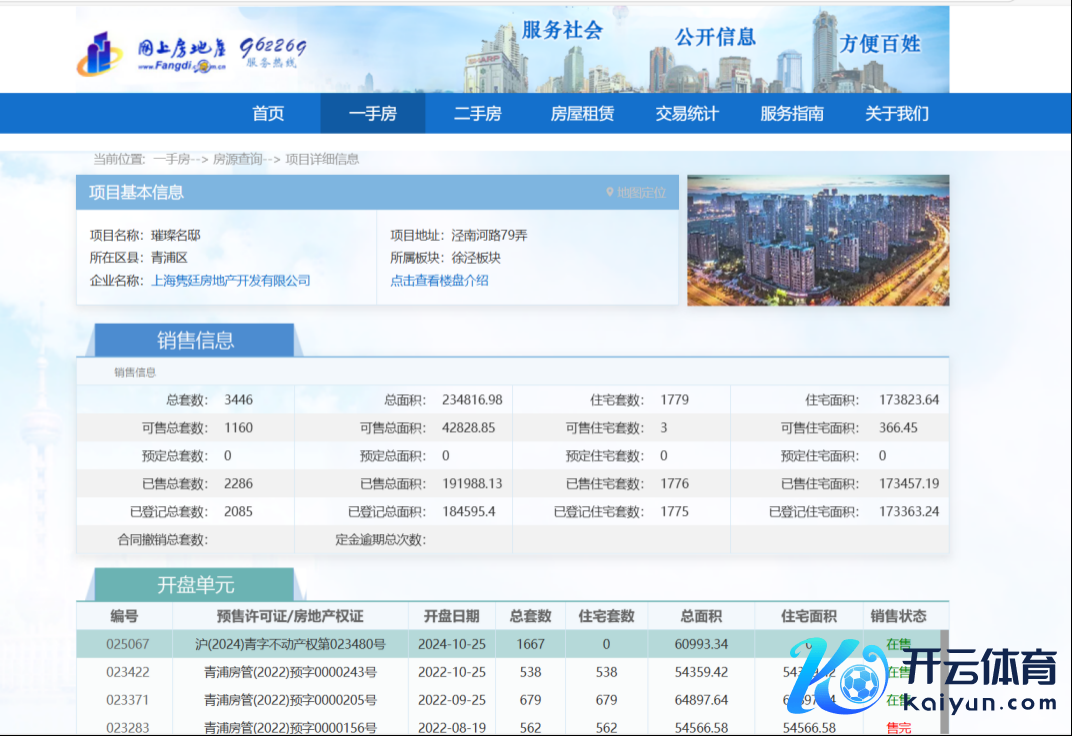Click the 公开信息 banner graphic
The height and width of the screenshot is (736, 1072).
pyautogui.click(x=715, y=36)
